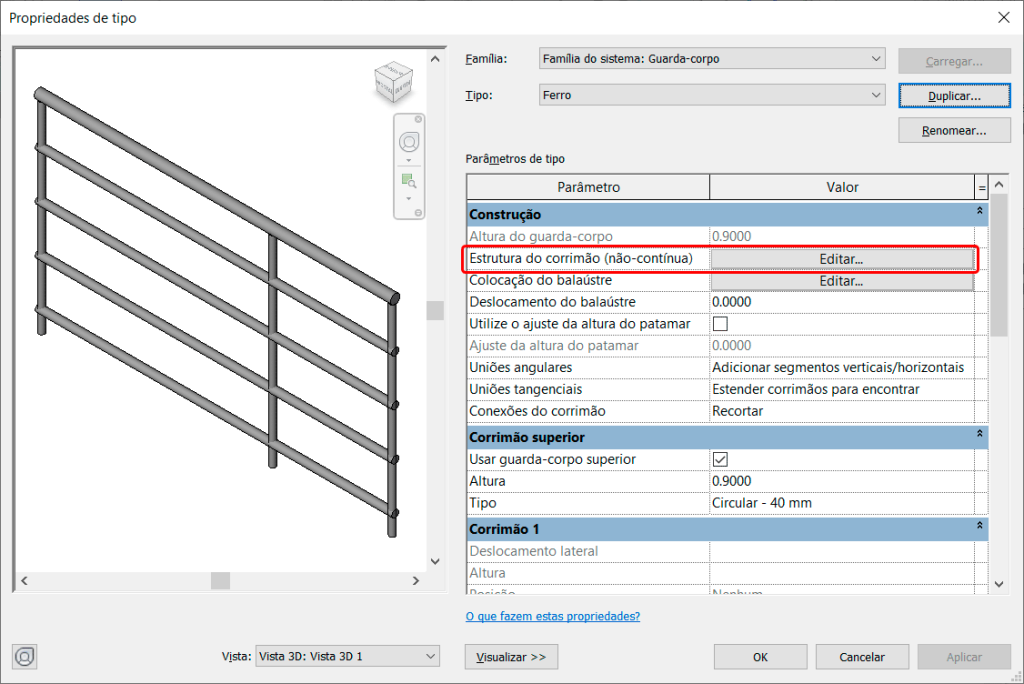
Task: Click the Deslocamento do balaústre value field
Action: pyautogui.click(x=840, y=302)
